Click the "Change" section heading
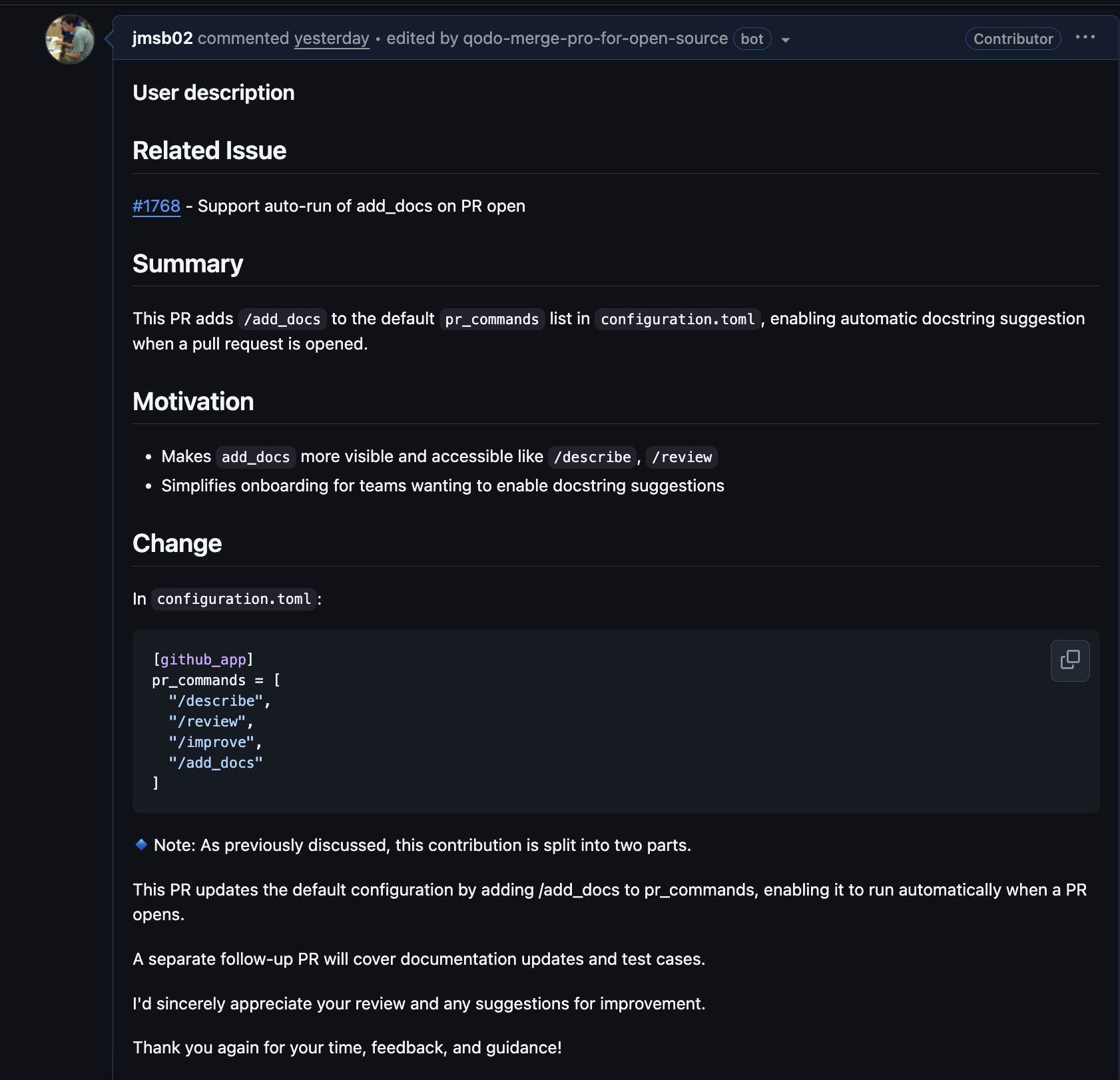Screen dimensions: 1120x1080 click(177, 543)
